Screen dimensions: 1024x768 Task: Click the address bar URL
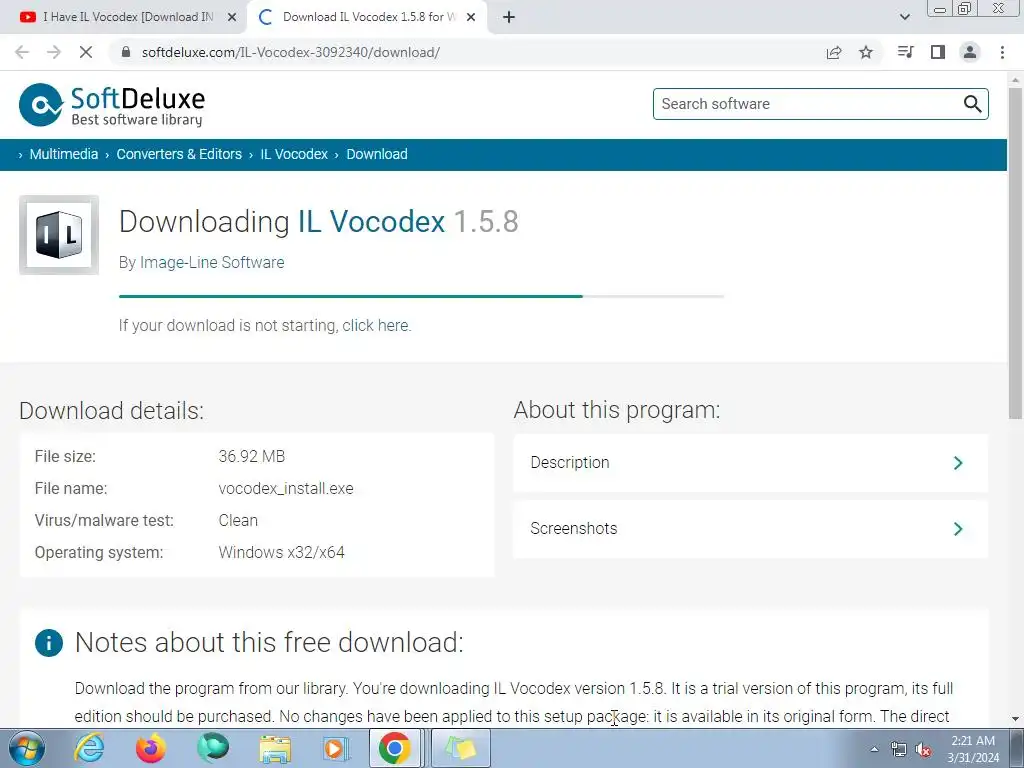tap(291, 52)
